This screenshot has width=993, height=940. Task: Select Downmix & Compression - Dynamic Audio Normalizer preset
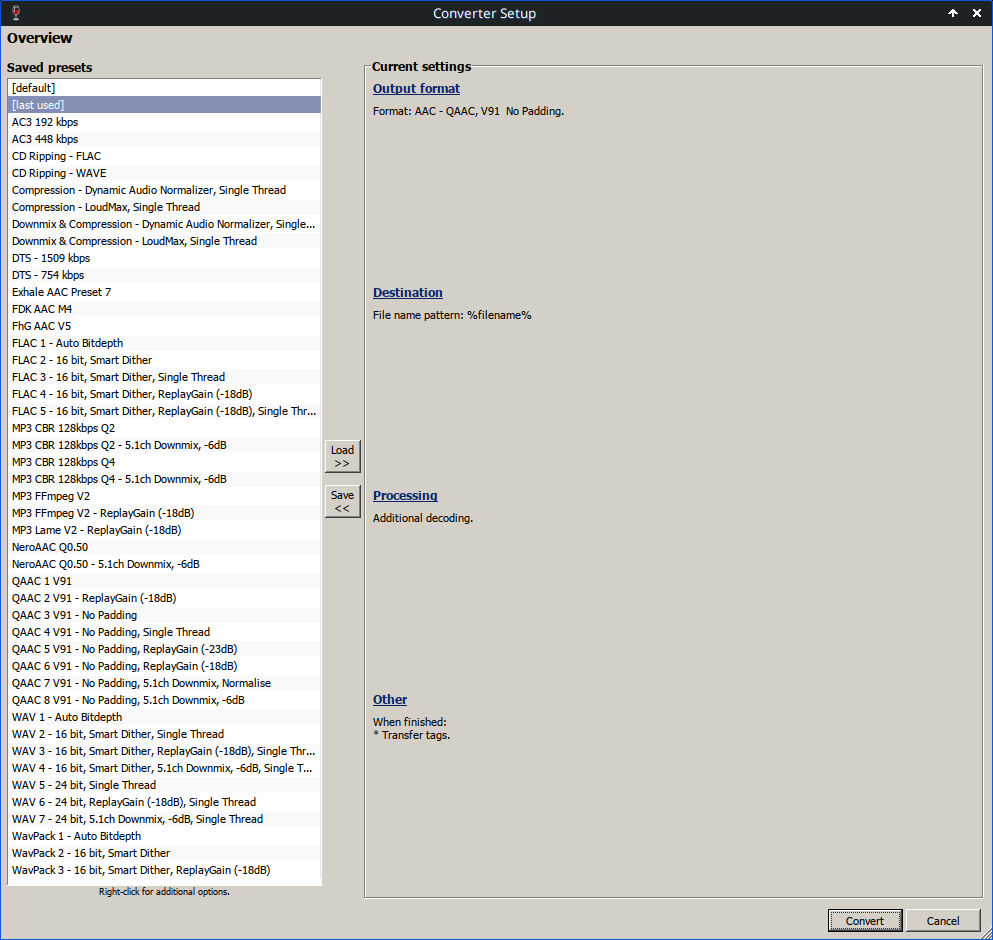[x=164, y=224]
